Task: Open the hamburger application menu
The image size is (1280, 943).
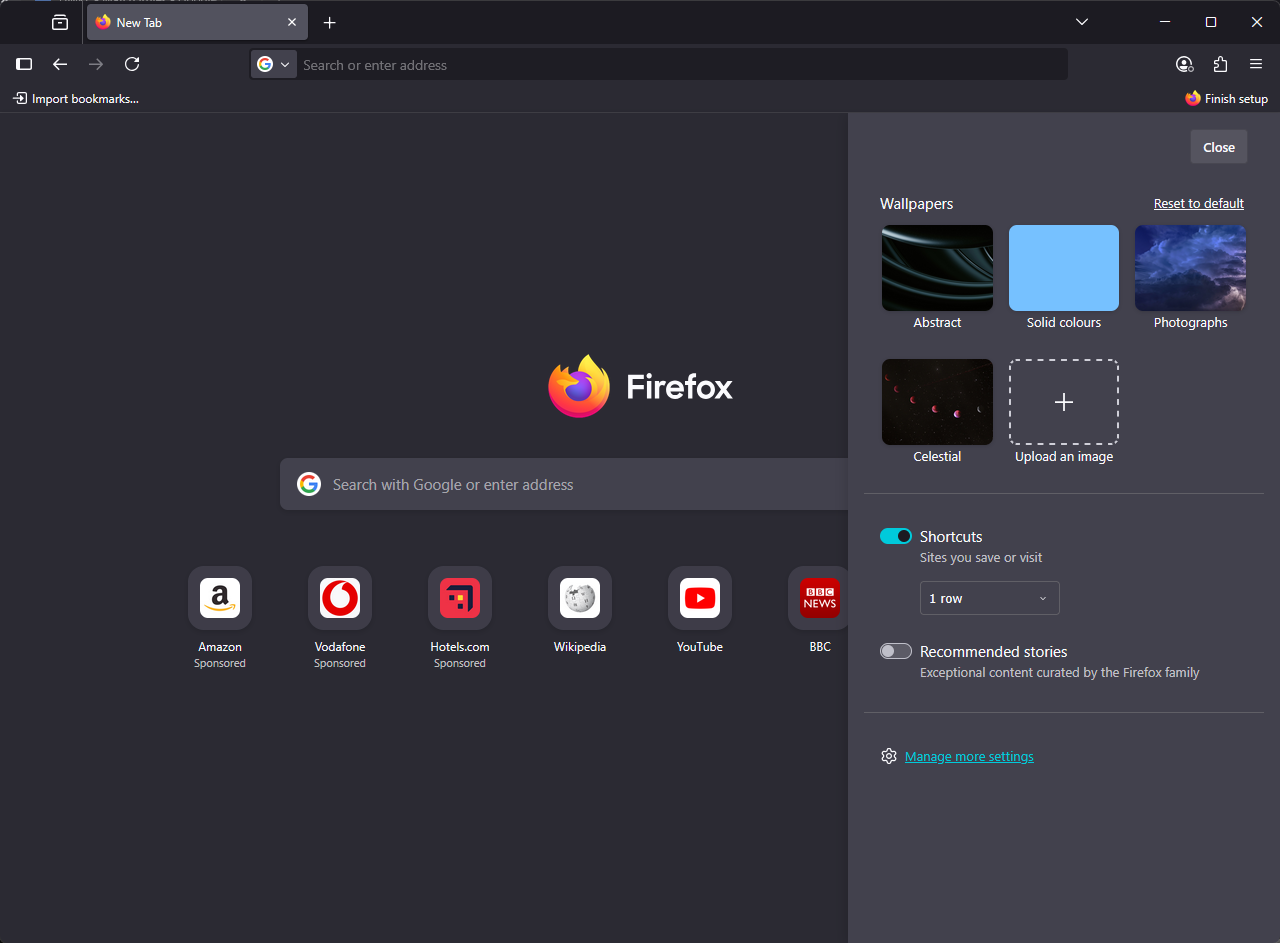Action: (x=1256, y=64)
